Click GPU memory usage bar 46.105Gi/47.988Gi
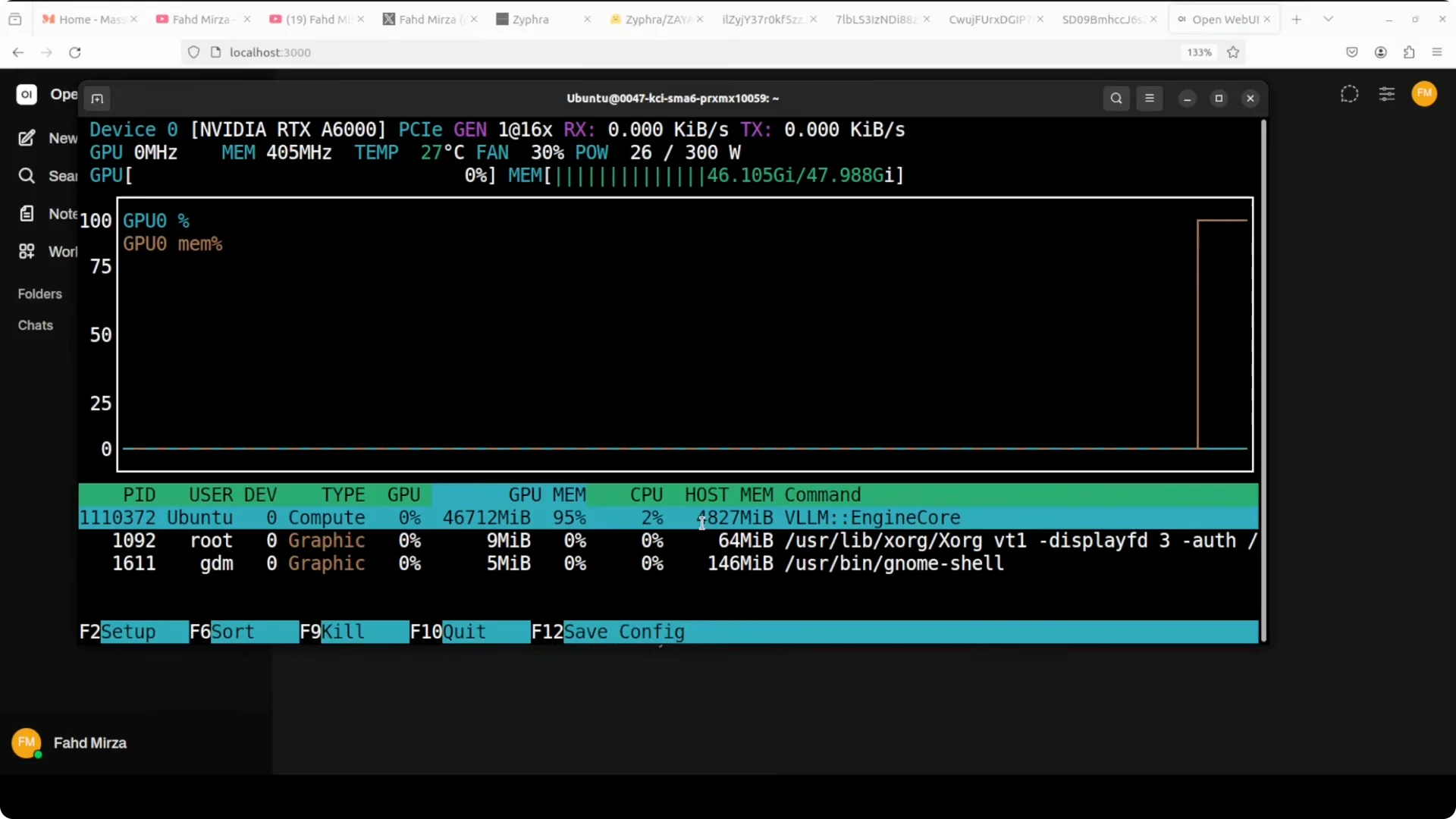Screen dimensions: 1456x819 (705, 175)
